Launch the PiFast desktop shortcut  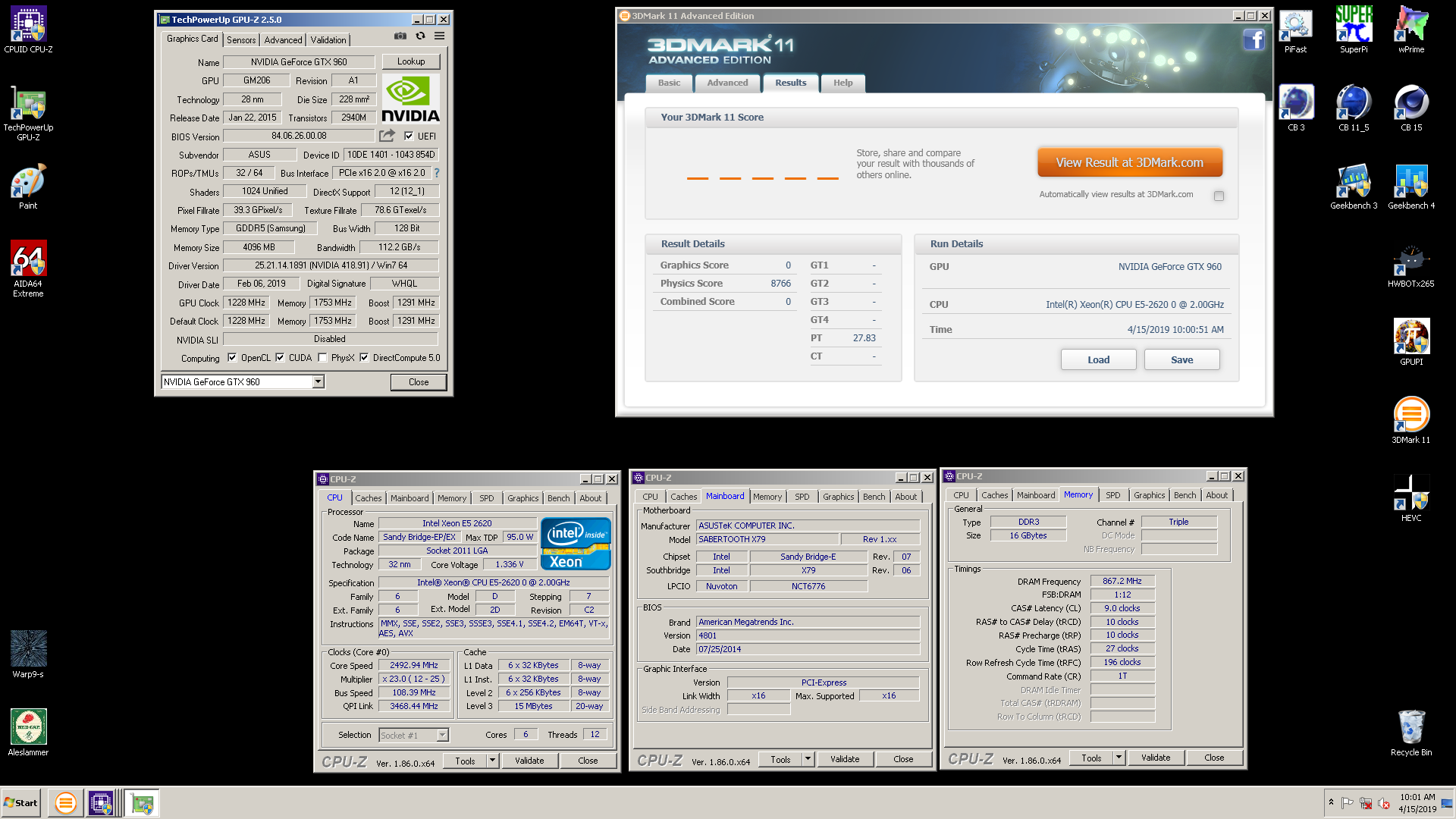tap(1295, 30)
